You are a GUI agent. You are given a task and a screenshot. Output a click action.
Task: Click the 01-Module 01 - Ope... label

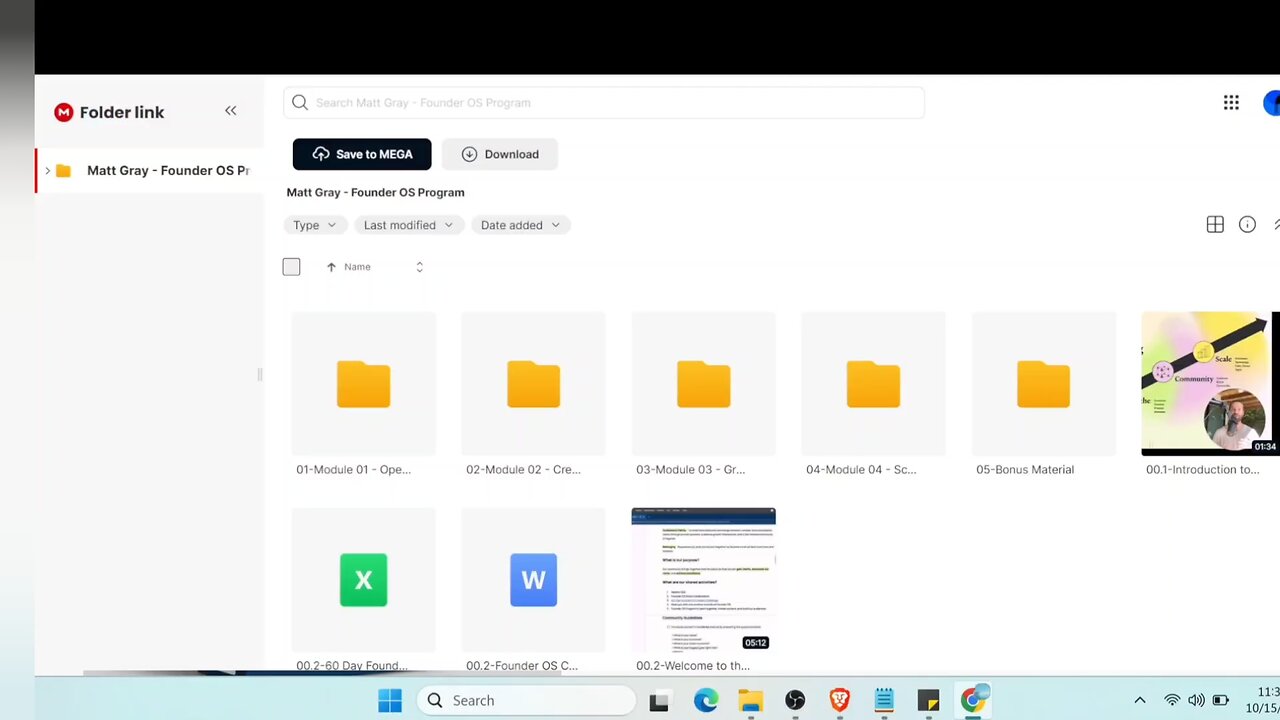(353, 469)
